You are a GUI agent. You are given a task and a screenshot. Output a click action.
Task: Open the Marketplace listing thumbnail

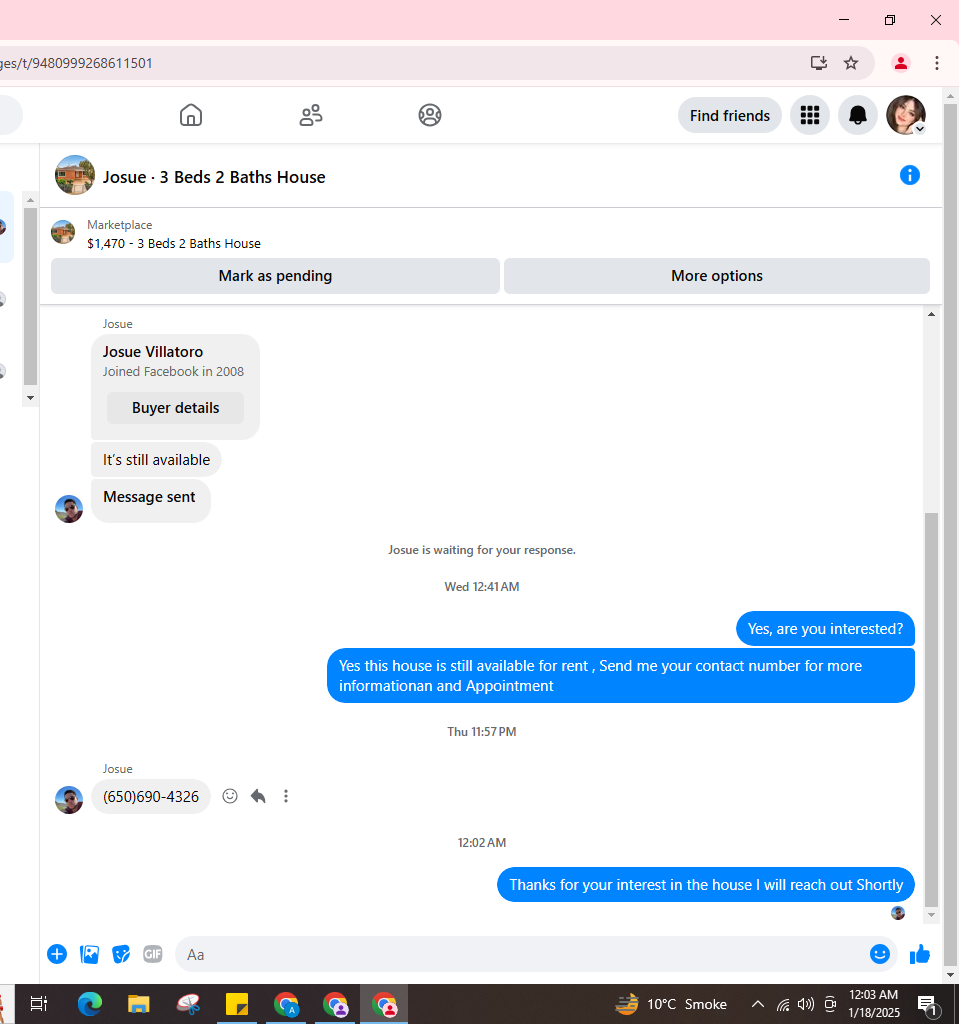click(x=63, y=232)
